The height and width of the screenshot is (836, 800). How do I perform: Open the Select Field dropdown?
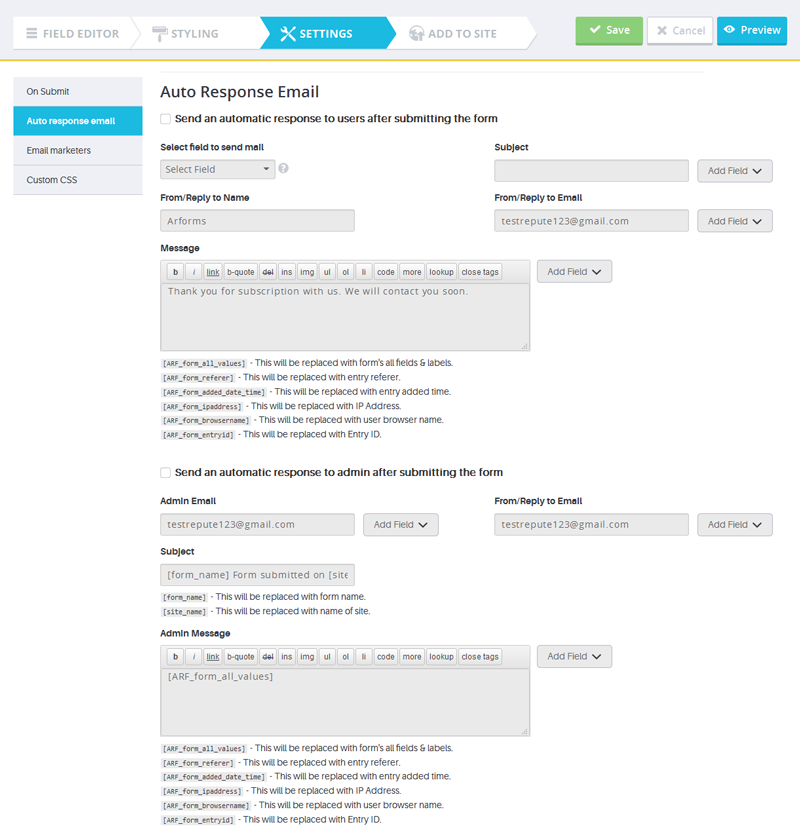tap(218, 170)
